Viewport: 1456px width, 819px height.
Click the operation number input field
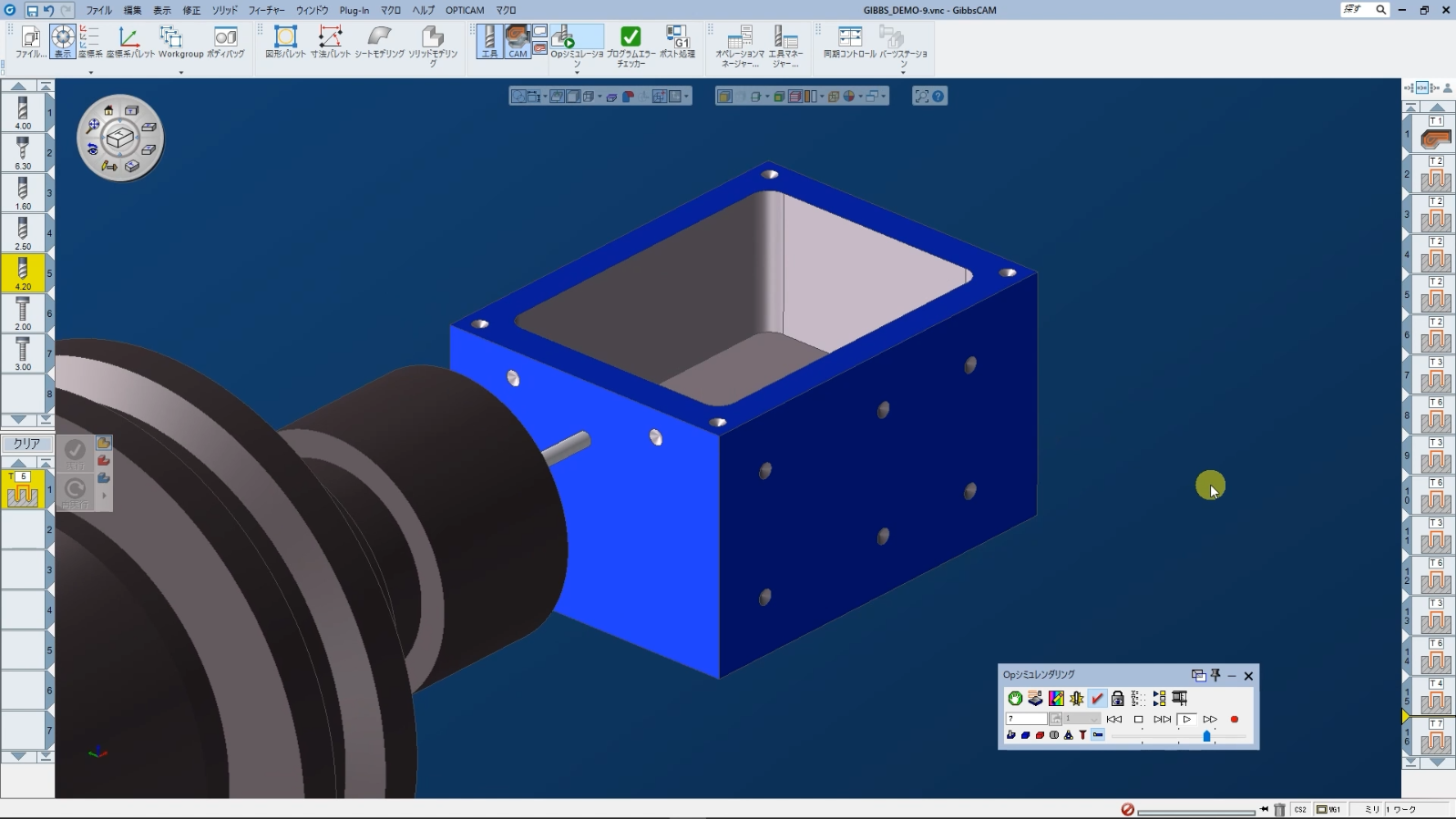click(1026, 719)
